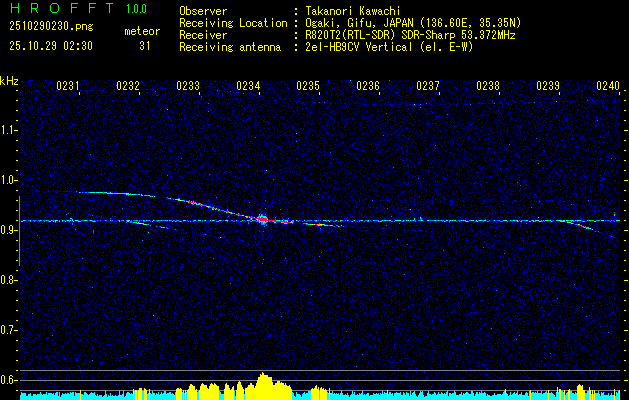The width and height of the screenshot is (629, 400).
Task: Click the 0233 time marker
Action: click(x=188, y=86)
